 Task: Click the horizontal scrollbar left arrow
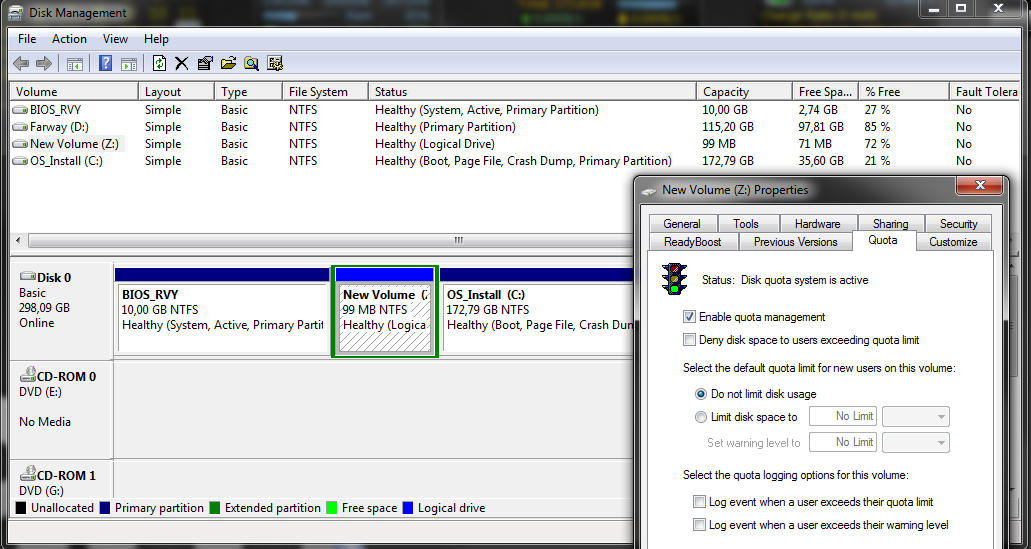click(x=18, y=241)
